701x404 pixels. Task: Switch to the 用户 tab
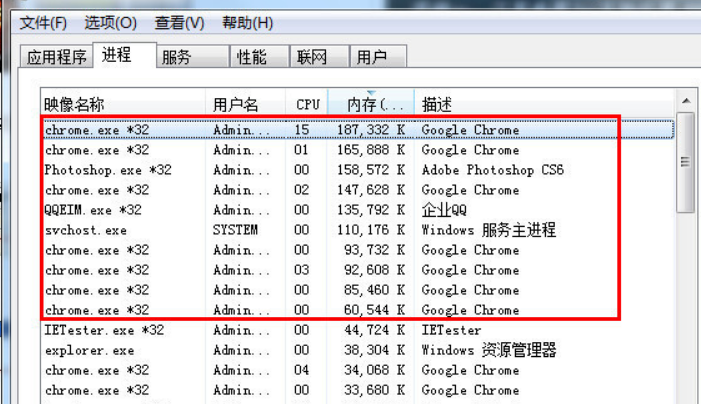click(x=371, y=57)
